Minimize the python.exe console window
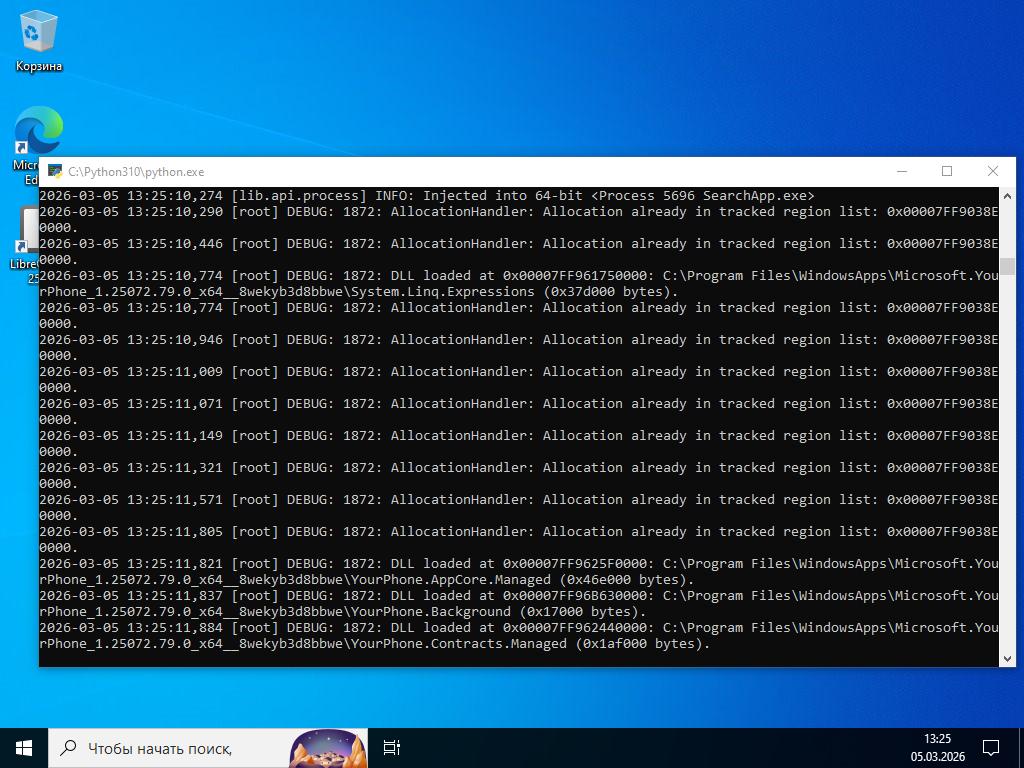 point(901,171)
